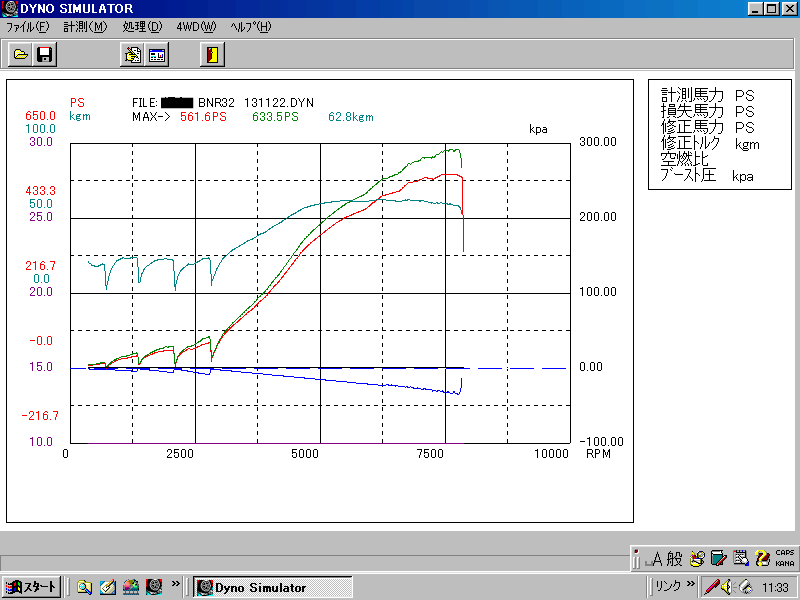
Task: Open the ファイル(F) menu
Action: (27, 27)
